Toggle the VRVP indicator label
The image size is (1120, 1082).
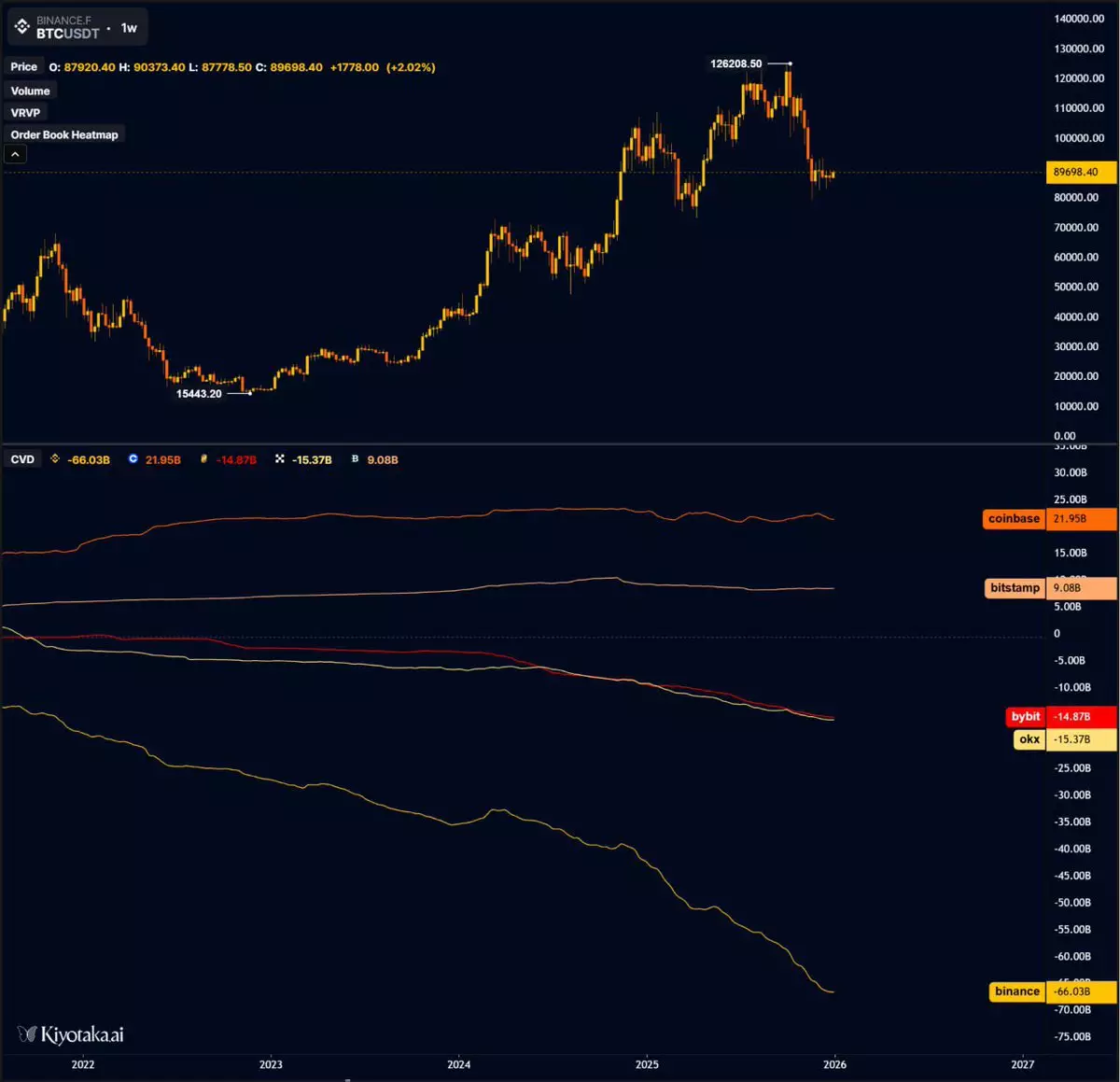pyautogui.click(x=26, y=113)
